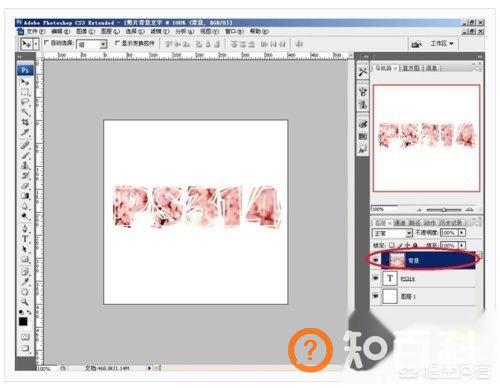Screen dimensions: 500x388
Task: Enable the auto-select checkbox in options bar
Action: (x=46, y=43)
